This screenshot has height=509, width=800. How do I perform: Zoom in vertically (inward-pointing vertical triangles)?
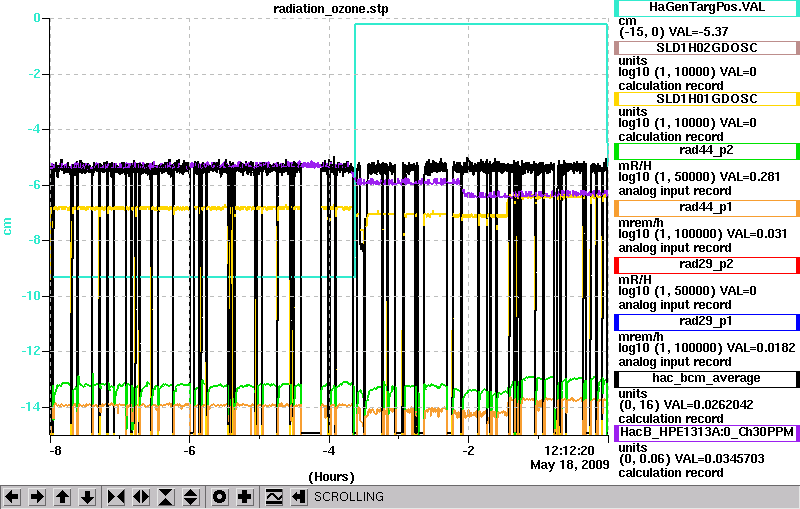166,497
